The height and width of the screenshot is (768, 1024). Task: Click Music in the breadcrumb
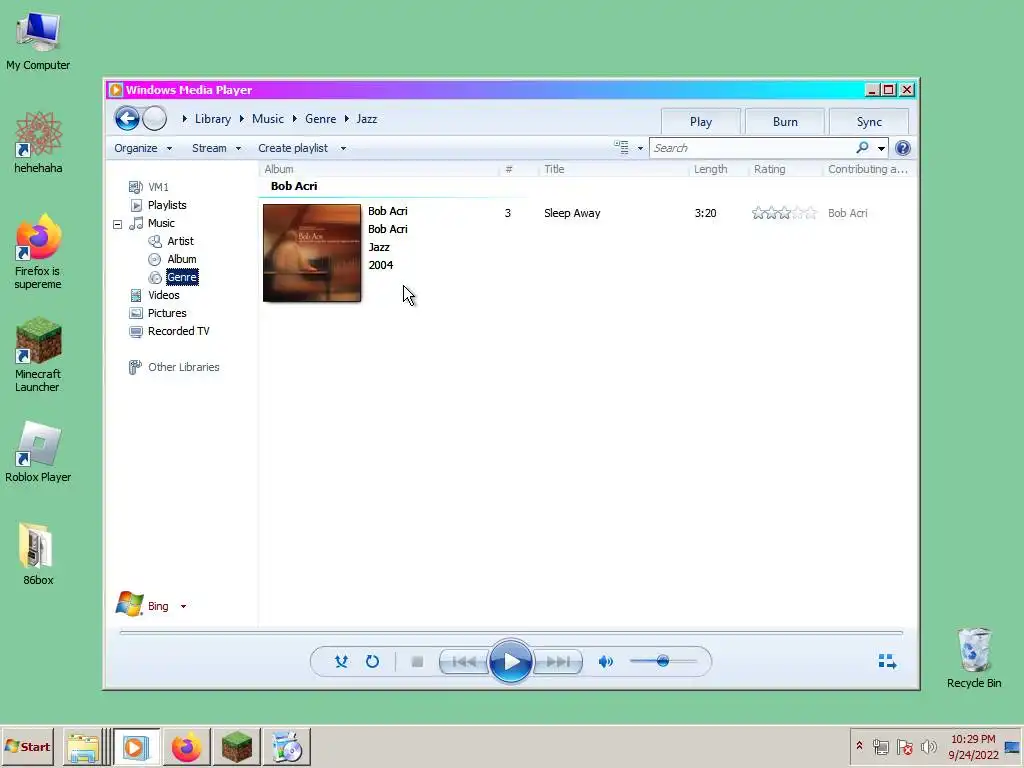point(268,119)
